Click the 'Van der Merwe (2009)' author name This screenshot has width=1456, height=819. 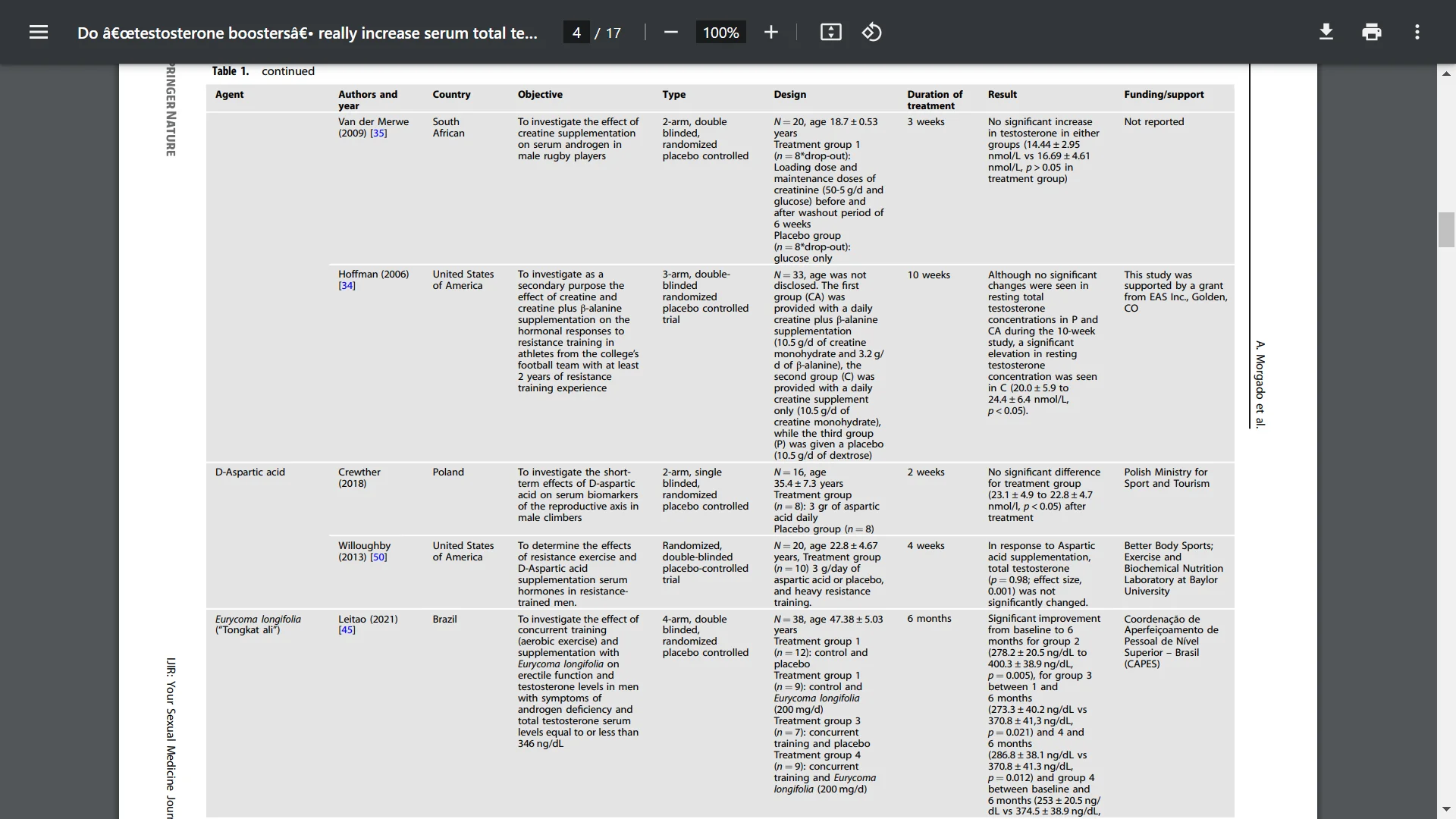click(x=373, y=127)
